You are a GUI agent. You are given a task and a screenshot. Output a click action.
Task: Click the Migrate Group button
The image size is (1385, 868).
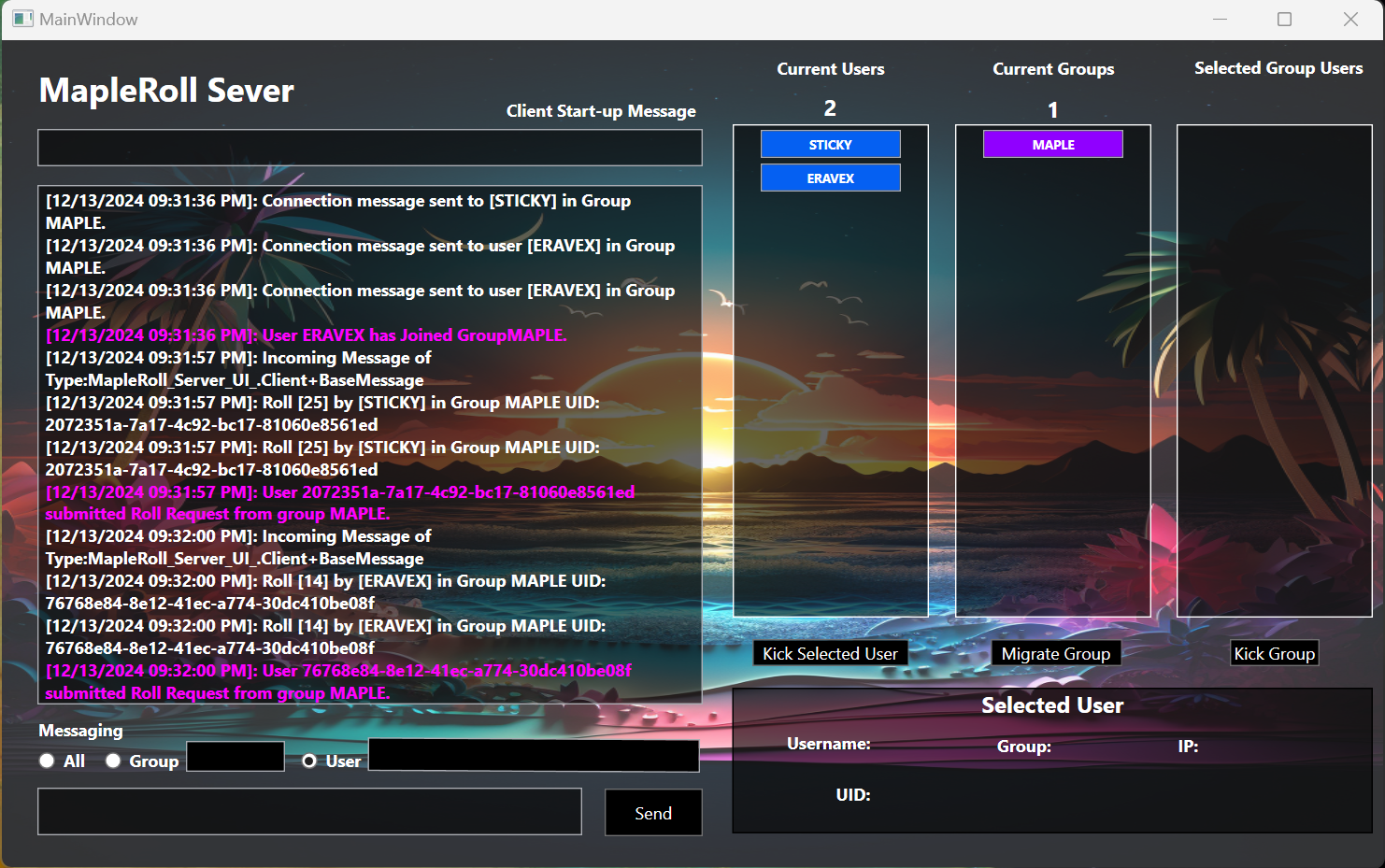pyautogui.click(x=1056, y=652)
